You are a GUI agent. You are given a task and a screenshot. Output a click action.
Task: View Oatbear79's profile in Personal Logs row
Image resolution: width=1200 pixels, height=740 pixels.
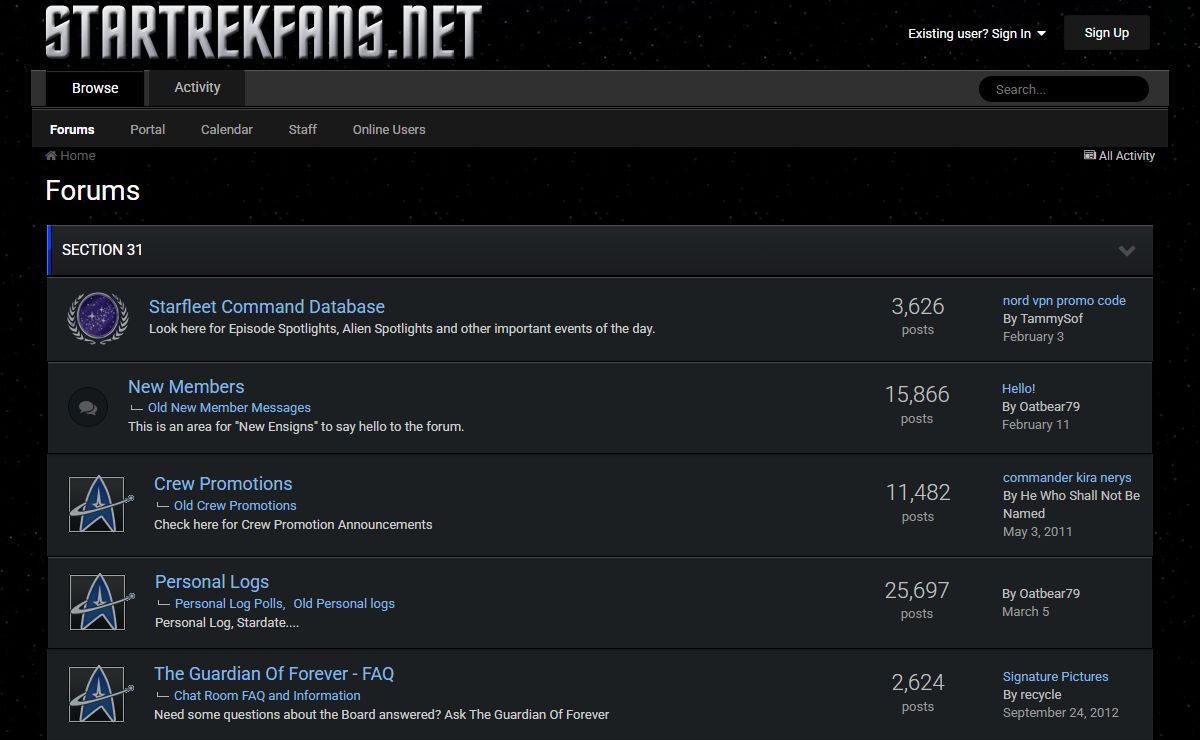point(1049,594)
